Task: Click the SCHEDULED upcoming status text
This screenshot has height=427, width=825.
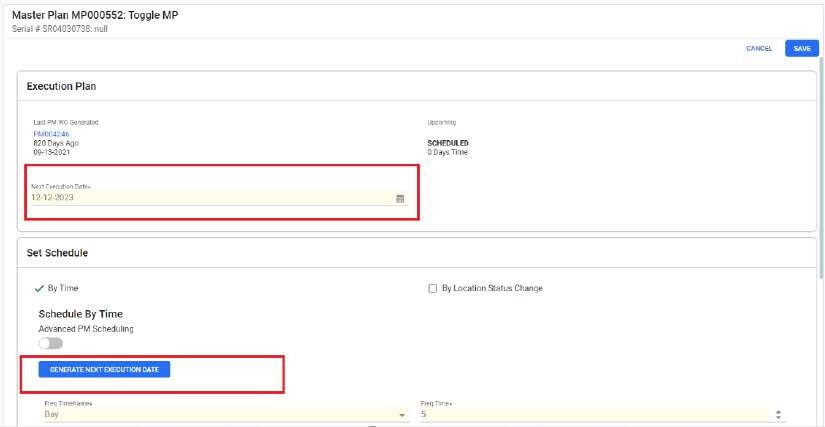Action: tap(448, 143)
